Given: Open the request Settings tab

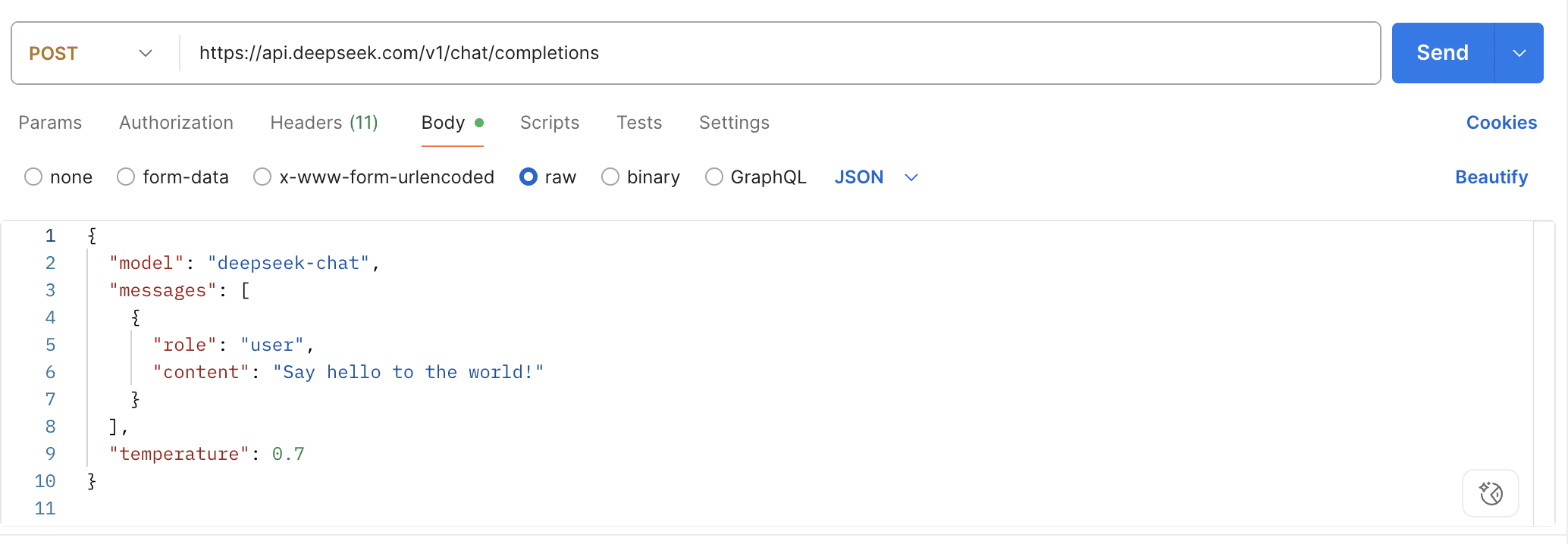Looking at the screenshot, I should [x=734, y=123].
